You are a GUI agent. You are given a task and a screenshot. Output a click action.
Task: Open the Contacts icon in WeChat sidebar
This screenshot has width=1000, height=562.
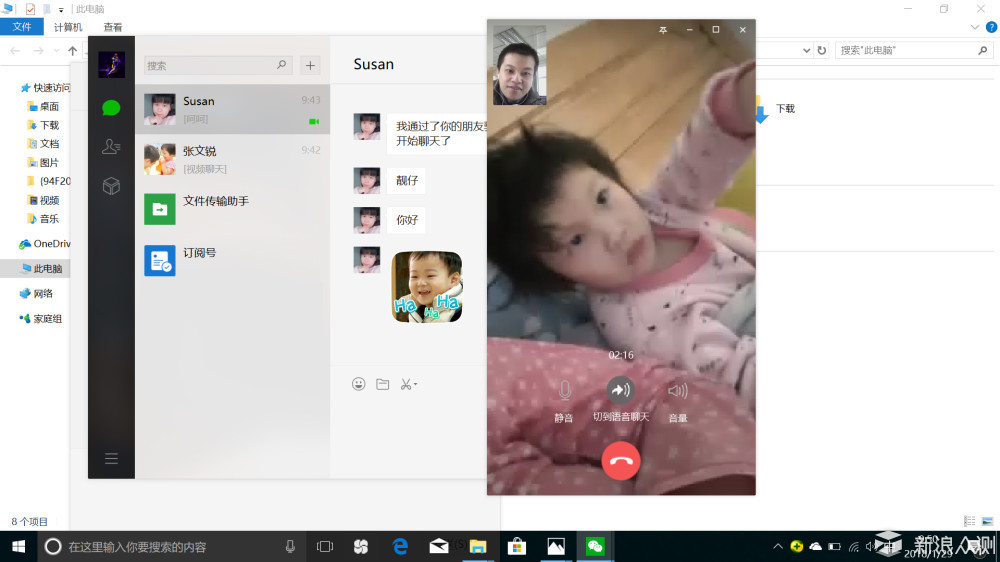coord(111,147)
